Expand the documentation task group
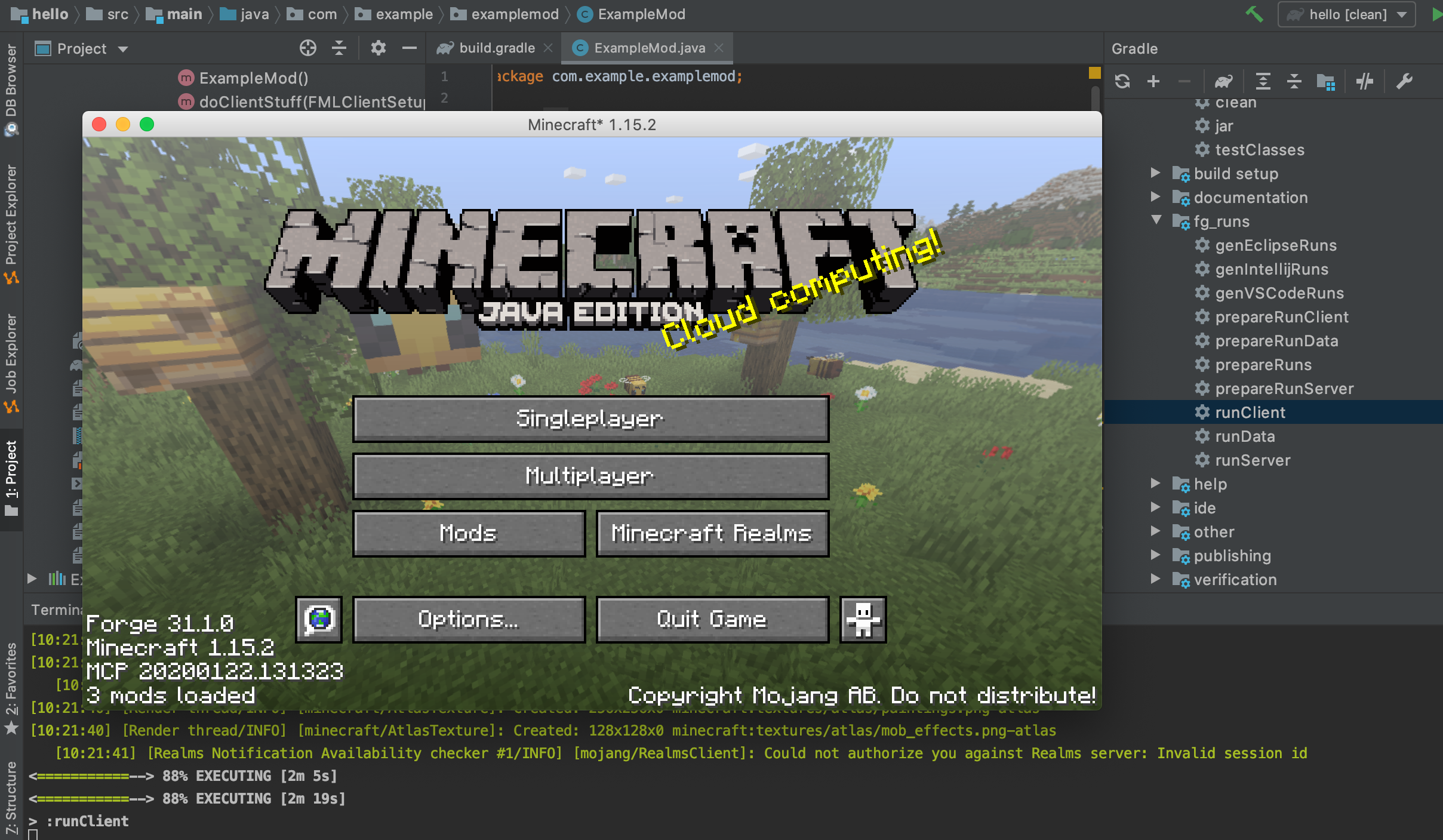The width and height of the screenshot is (1443, 840). pos(1156,197)
